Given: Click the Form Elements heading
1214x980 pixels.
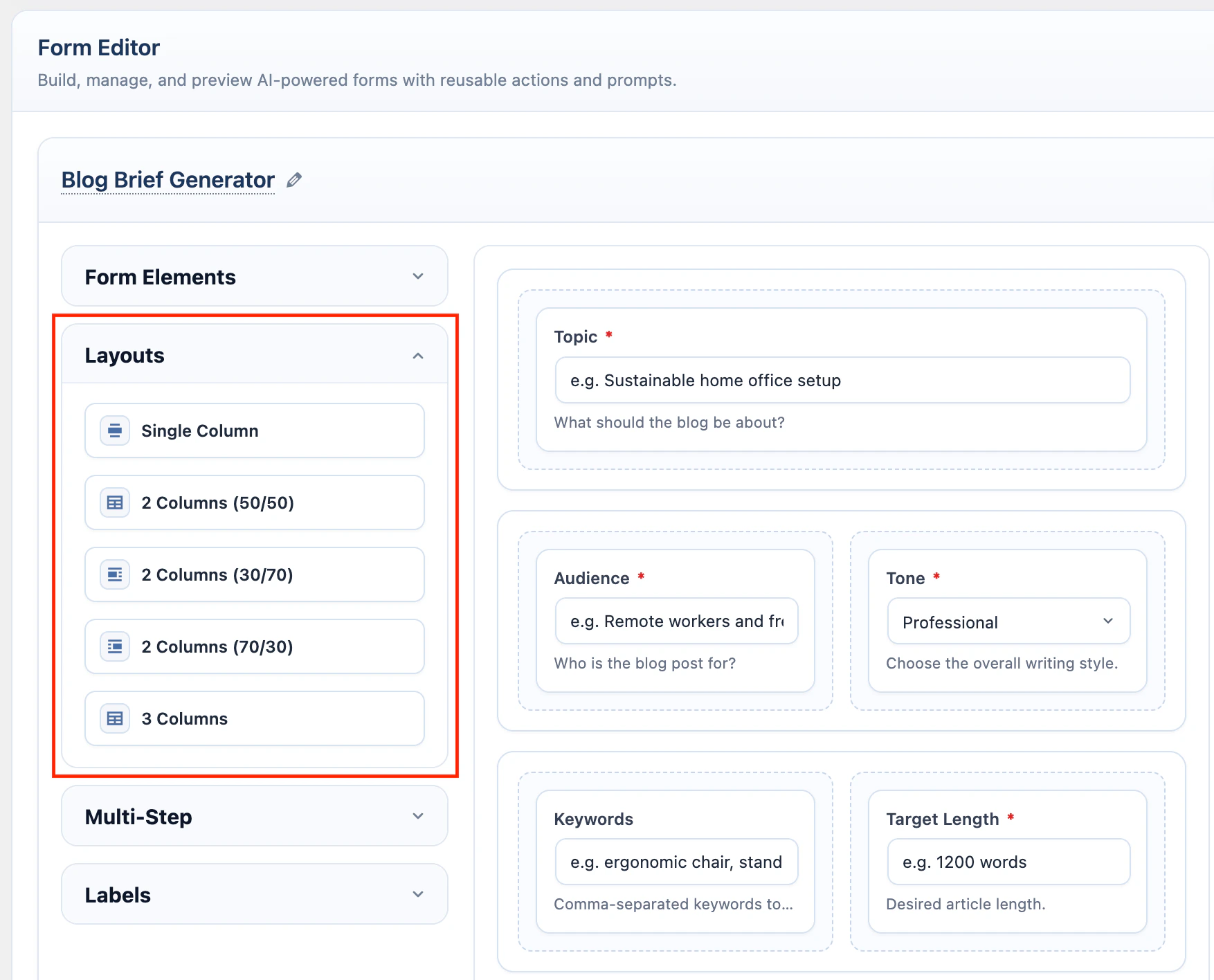Looking at the screenshot, I should 161,277.
